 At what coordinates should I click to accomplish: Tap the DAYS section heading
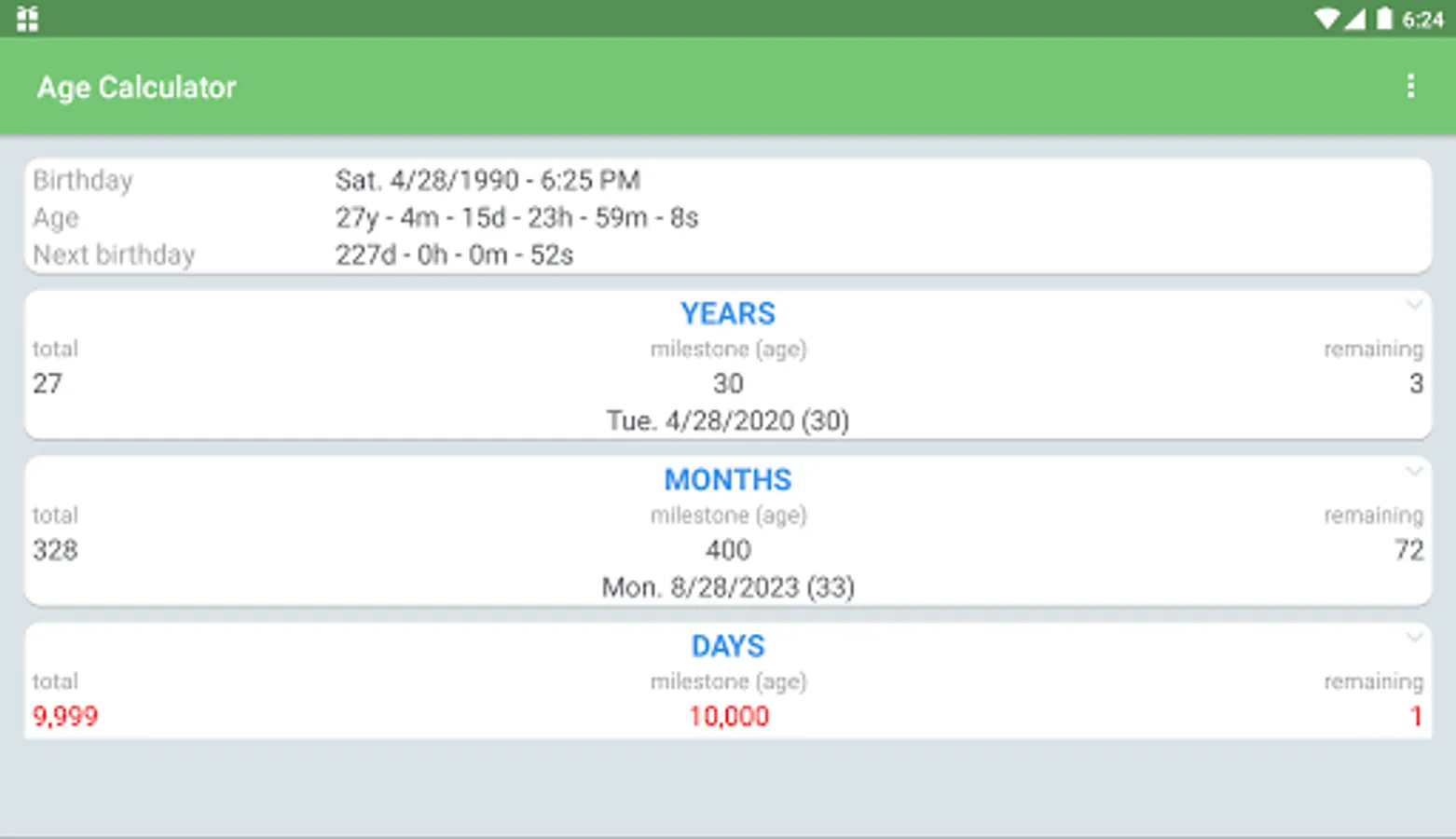pos(727,646)
